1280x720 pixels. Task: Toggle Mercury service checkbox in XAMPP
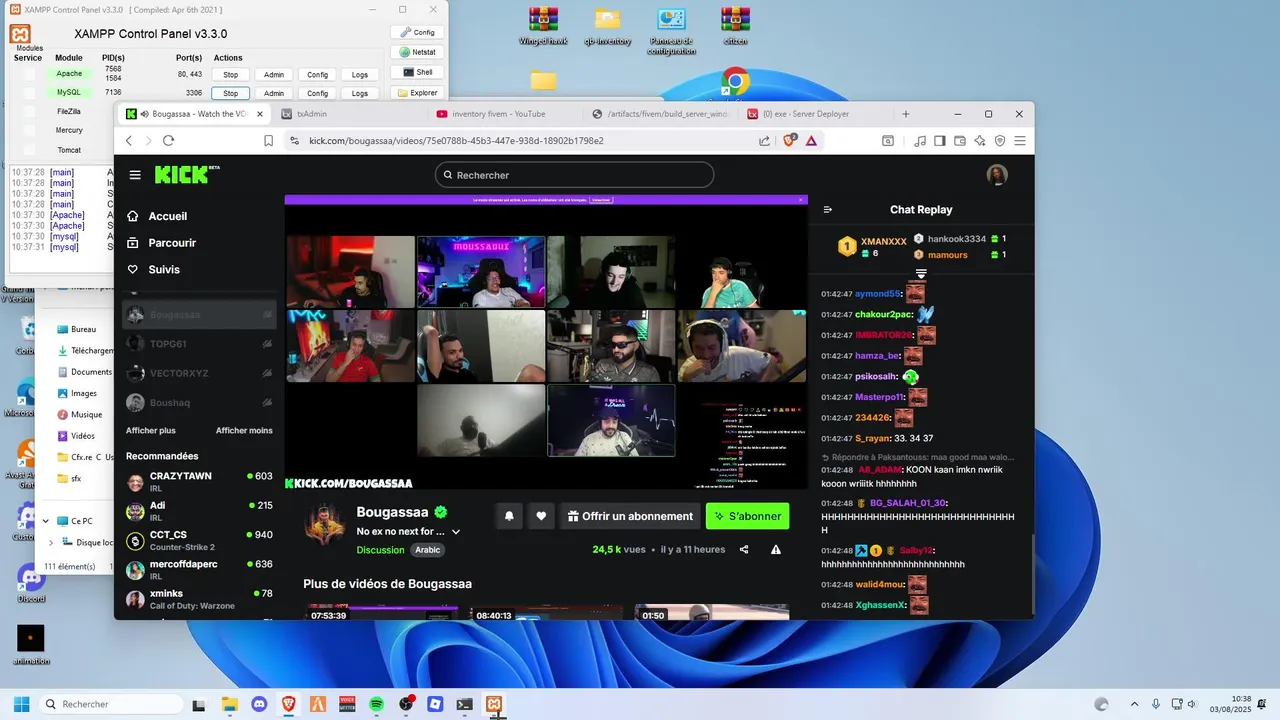[29, 130]
